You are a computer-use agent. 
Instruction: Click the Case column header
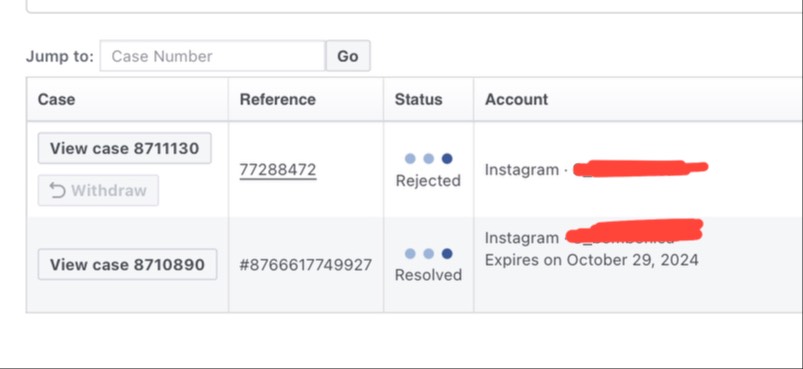click(x=56, y=99)
